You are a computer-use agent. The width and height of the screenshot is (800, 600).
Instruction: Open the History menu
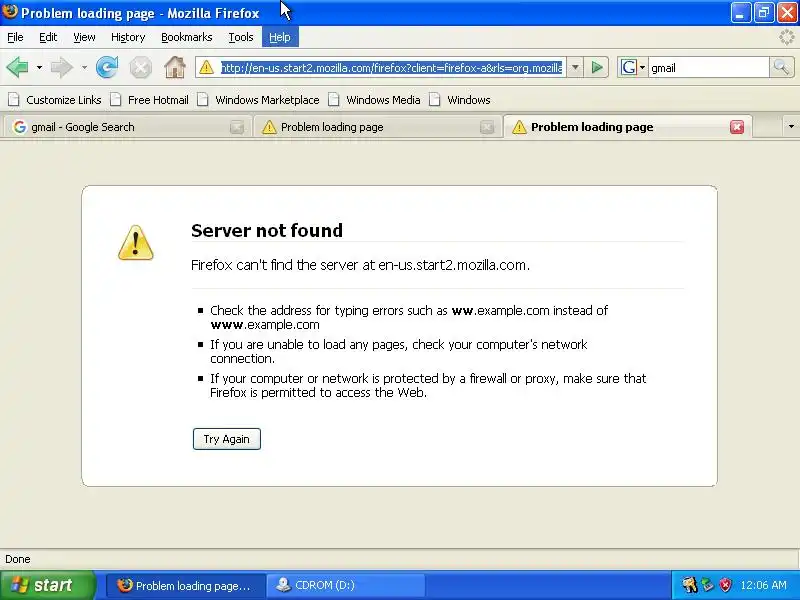(128, 37)
